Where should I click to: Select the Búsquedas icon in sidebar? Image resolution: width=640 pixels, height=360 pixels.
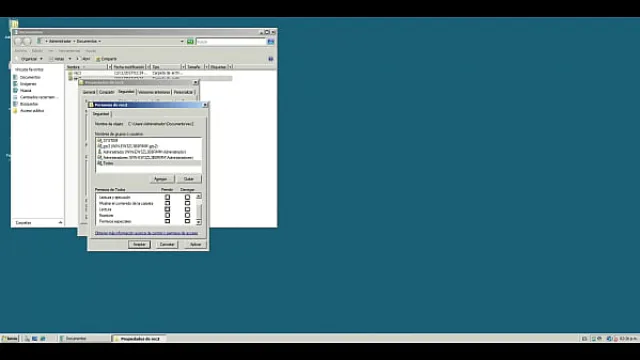click(x=16, y=104)
